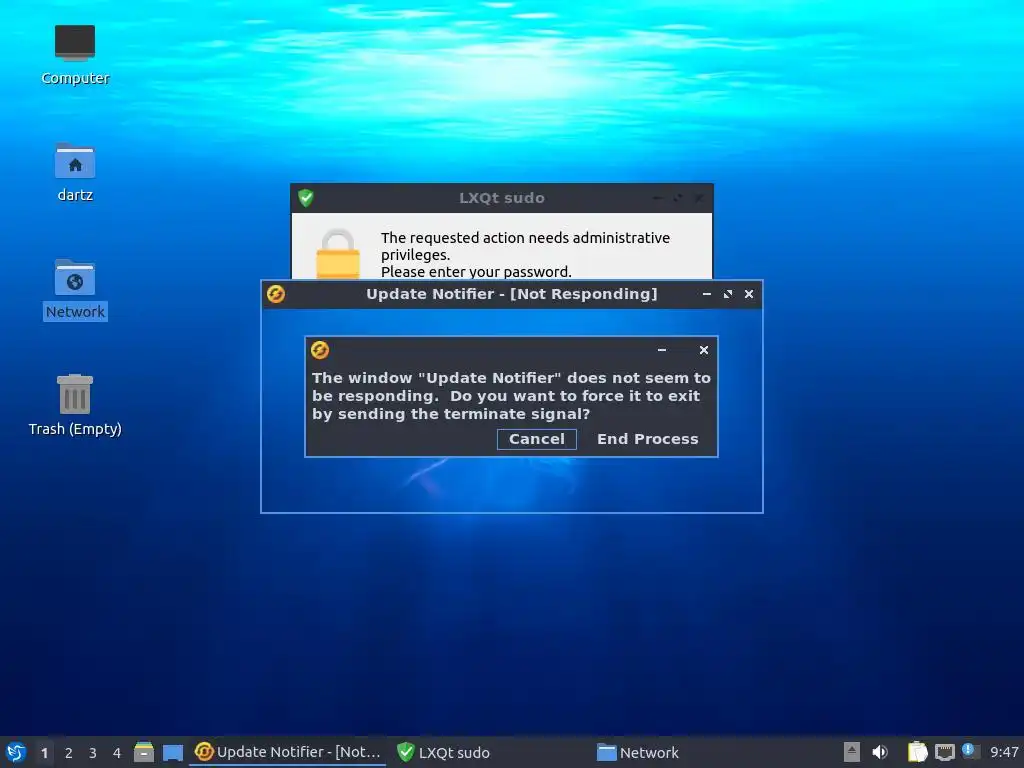The image size is (1024, 768).
Task: Open the file manager quick-launch icon
Action: (144, 752)
